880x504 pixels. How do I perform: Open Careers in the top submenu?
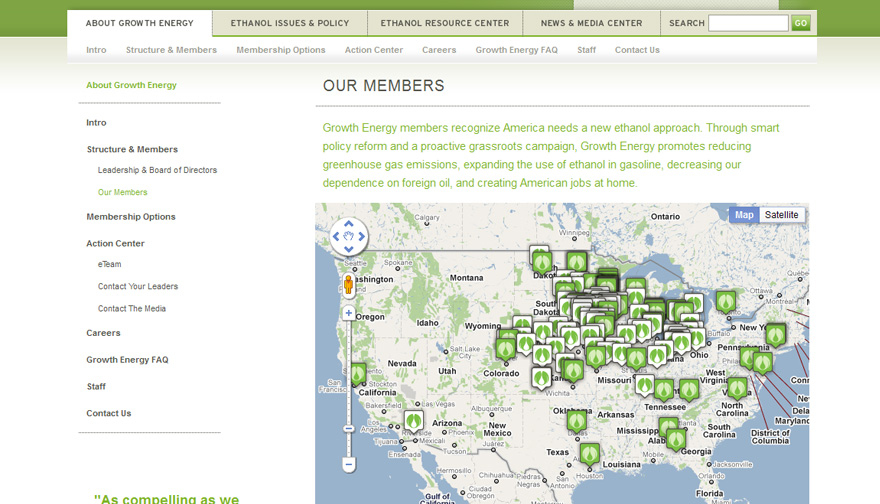(439, 50)
